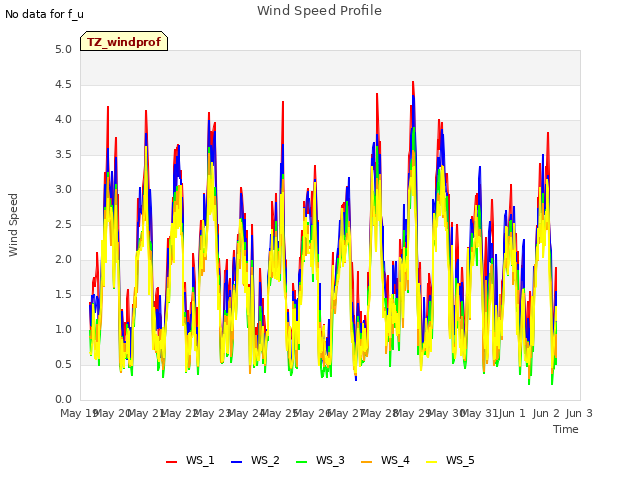Select the WS_1 legend label

pos(200,460)
